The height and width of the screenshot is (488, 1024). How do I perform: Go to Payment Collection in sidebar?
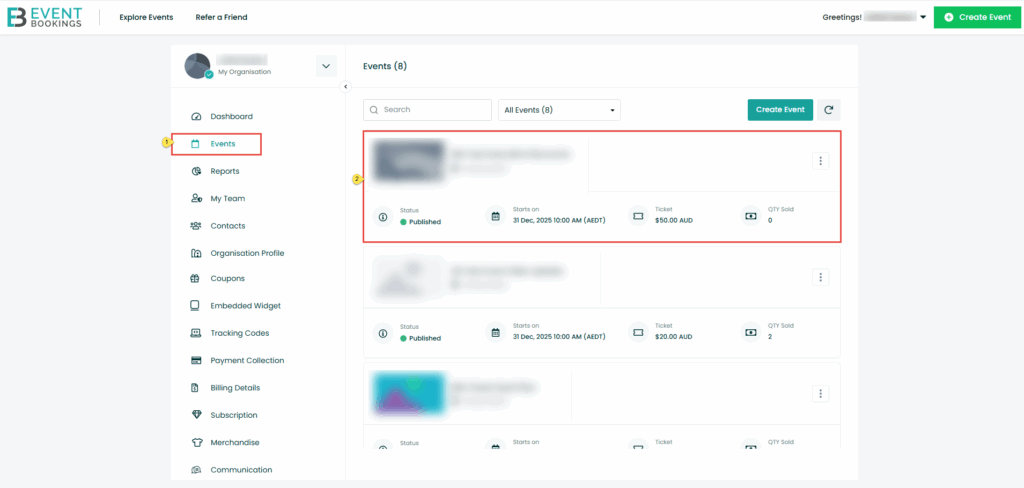pyautogui.click(x=246, y=360)
